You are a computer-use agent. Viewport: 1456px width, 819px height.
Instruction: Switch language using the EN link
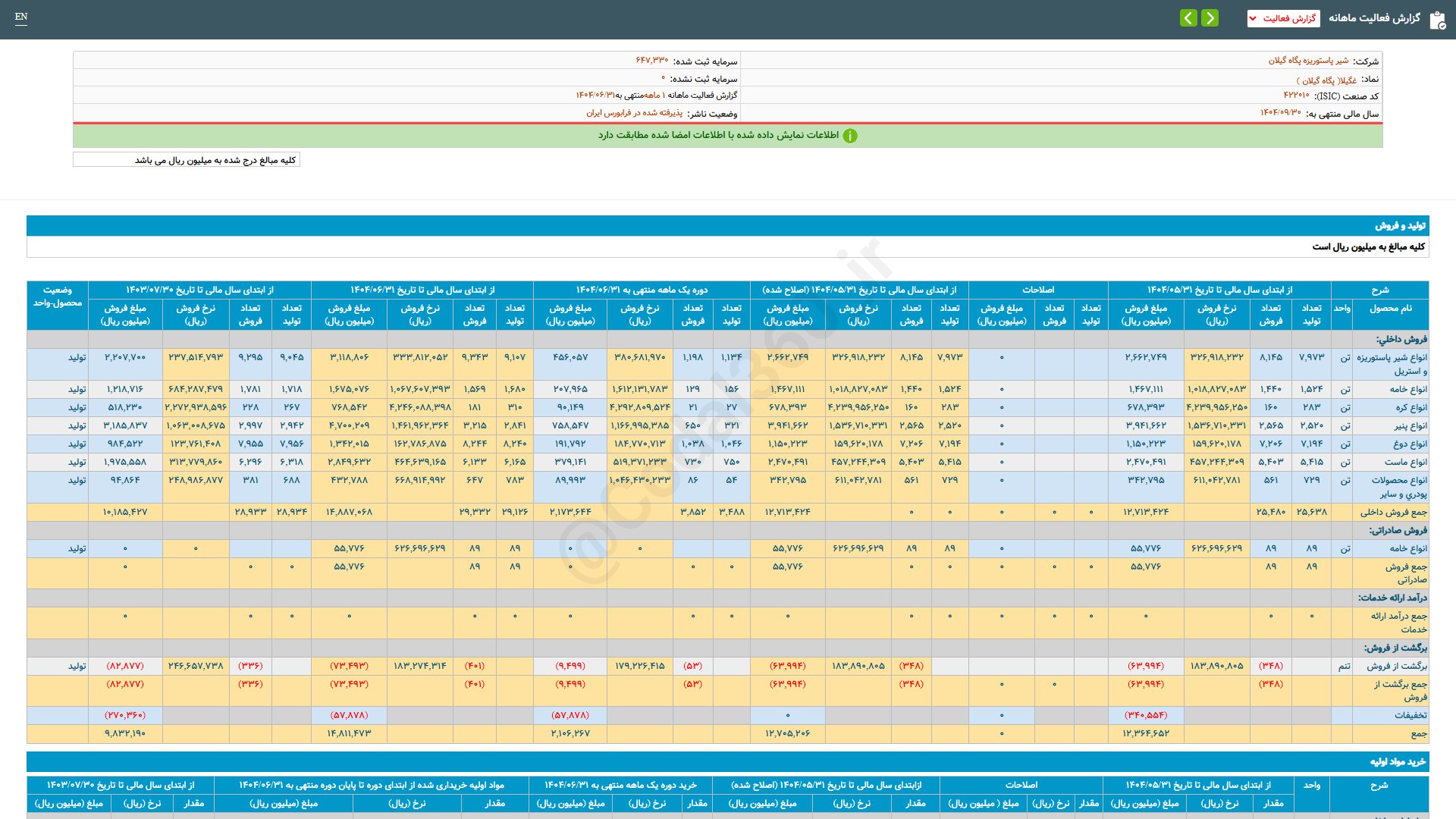coord(21,17)
